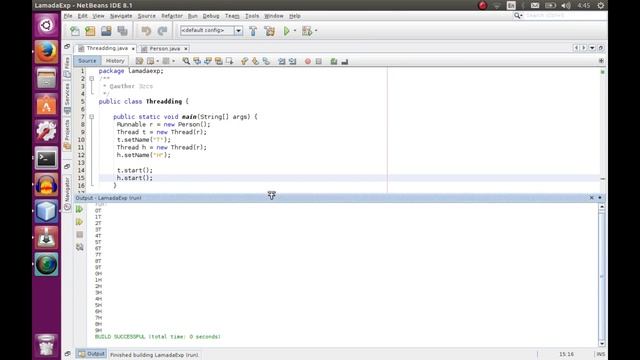
Task: Open Ubuntu Software Center from the launcher
Action: tap(46, 105)
